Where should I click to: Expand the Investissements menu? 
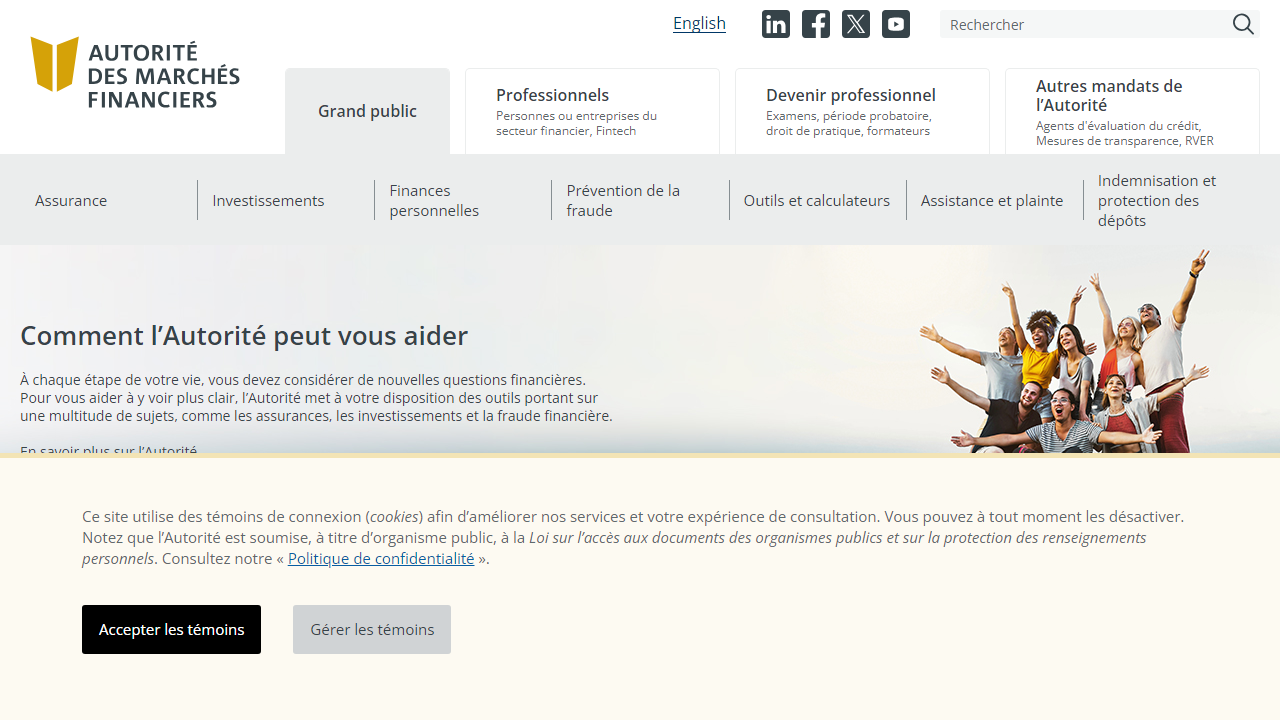268,200
